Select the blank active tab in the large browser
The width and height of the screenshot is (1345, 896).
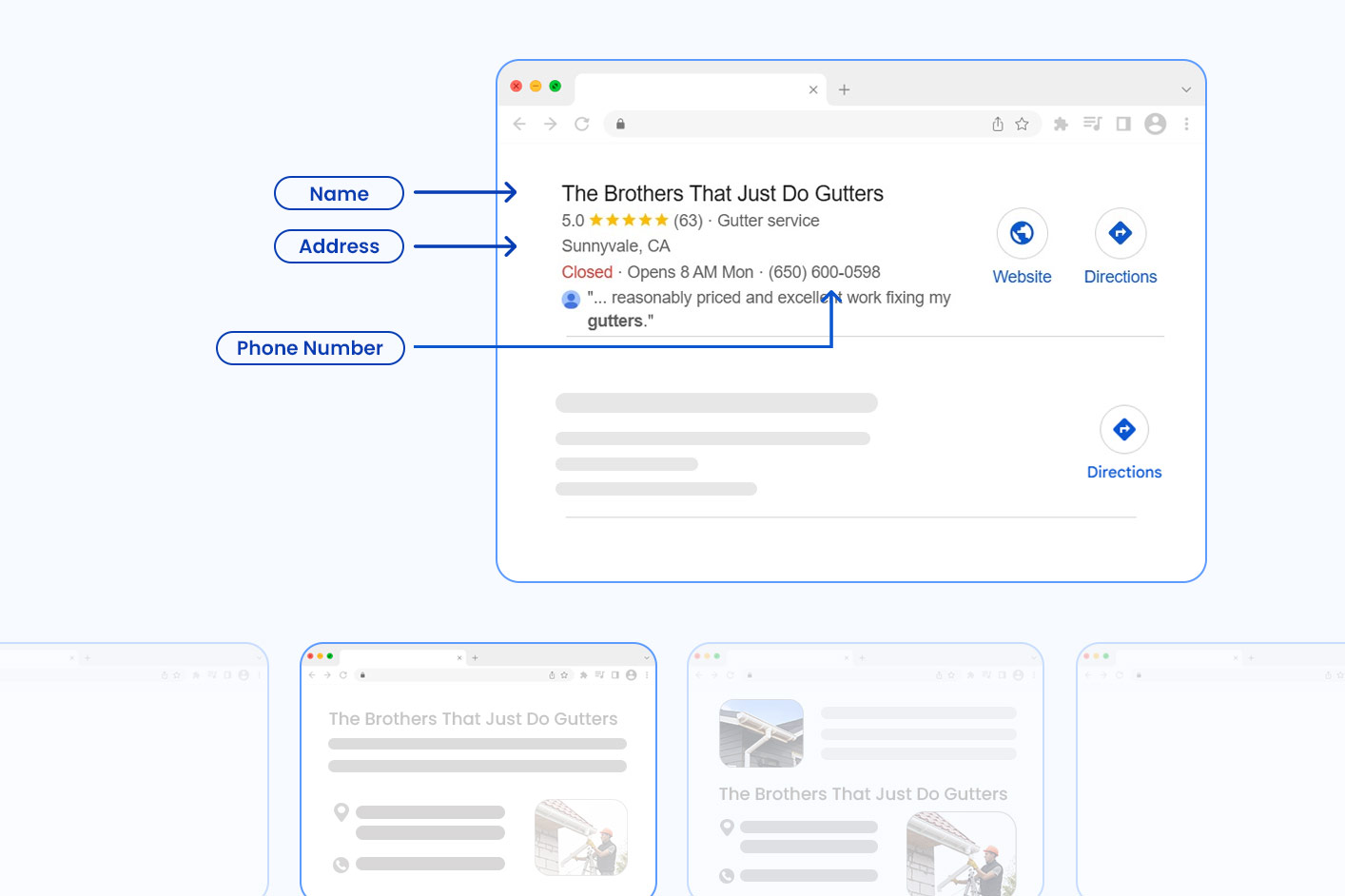(701, 89)
